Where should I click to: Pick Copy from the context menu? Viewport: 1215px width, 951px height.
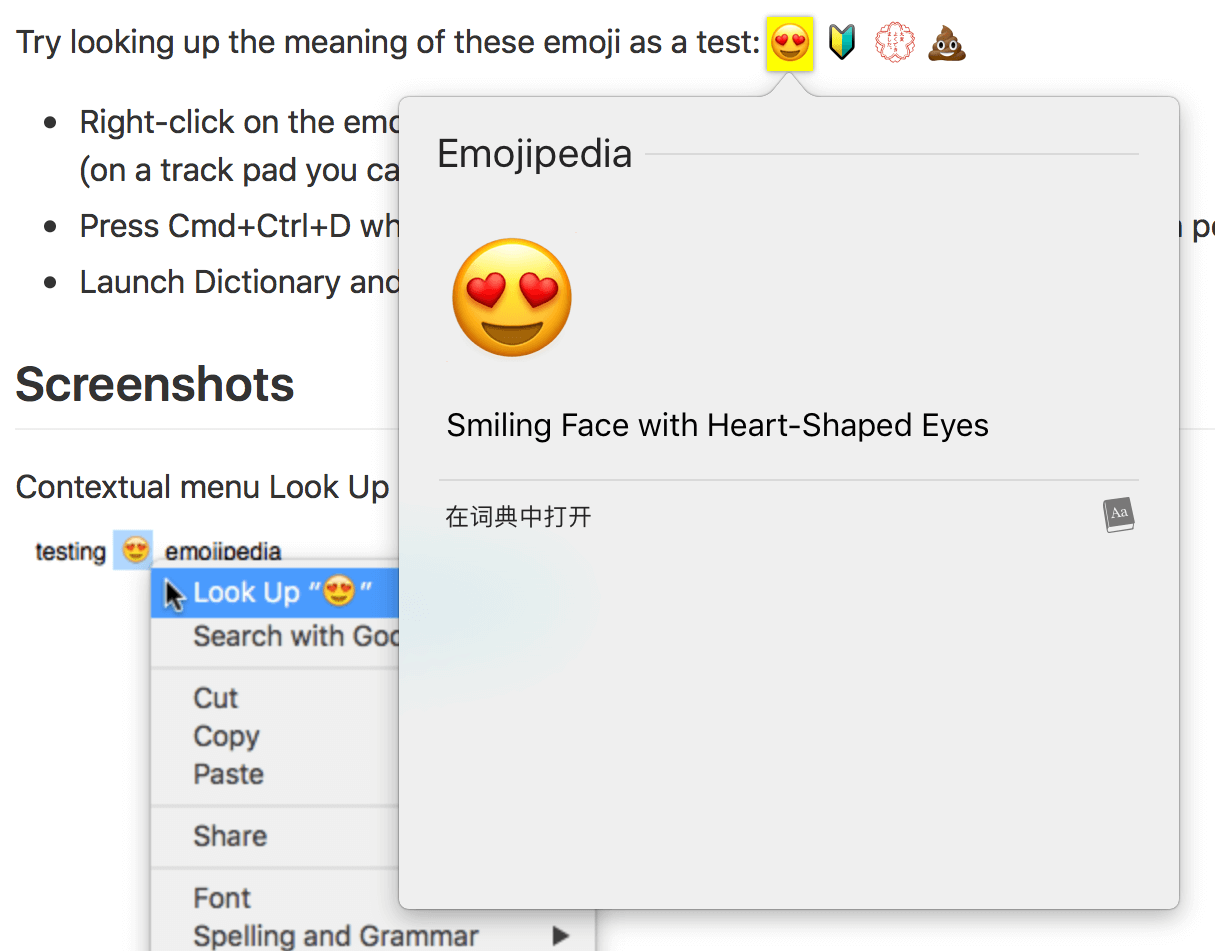point(226,736)
